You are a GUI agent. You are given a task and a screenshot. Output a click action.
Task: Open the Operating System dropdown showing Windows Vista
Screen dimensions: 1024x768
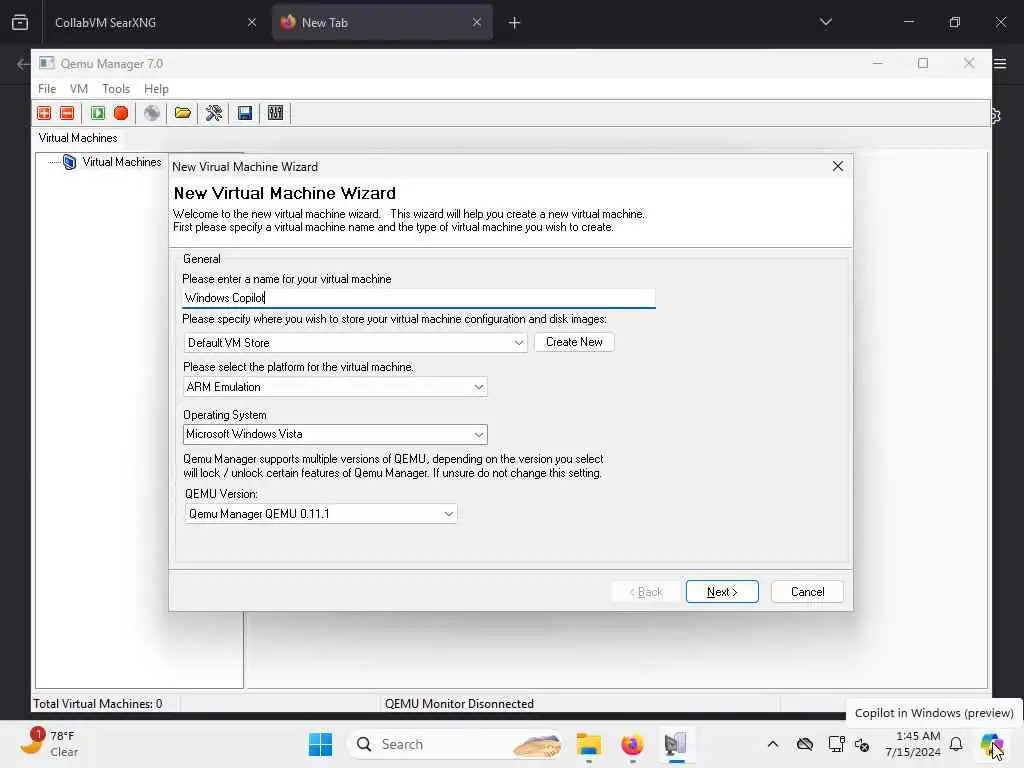(335, 434)
